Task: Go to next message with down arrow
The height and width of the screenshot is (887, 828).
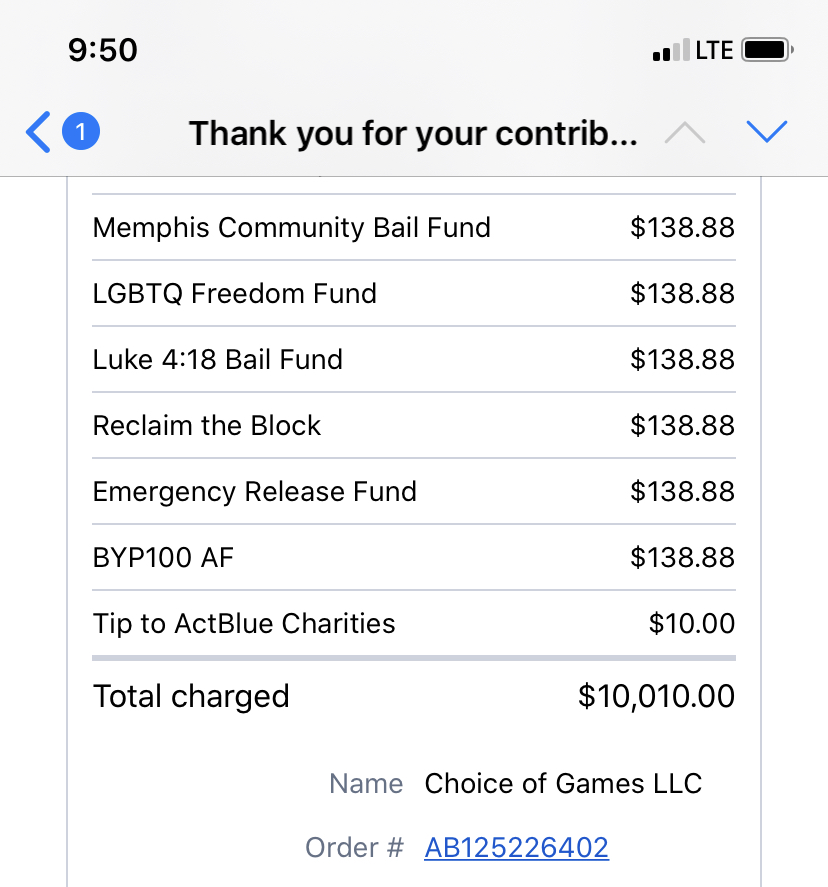Action: [767, 132]
